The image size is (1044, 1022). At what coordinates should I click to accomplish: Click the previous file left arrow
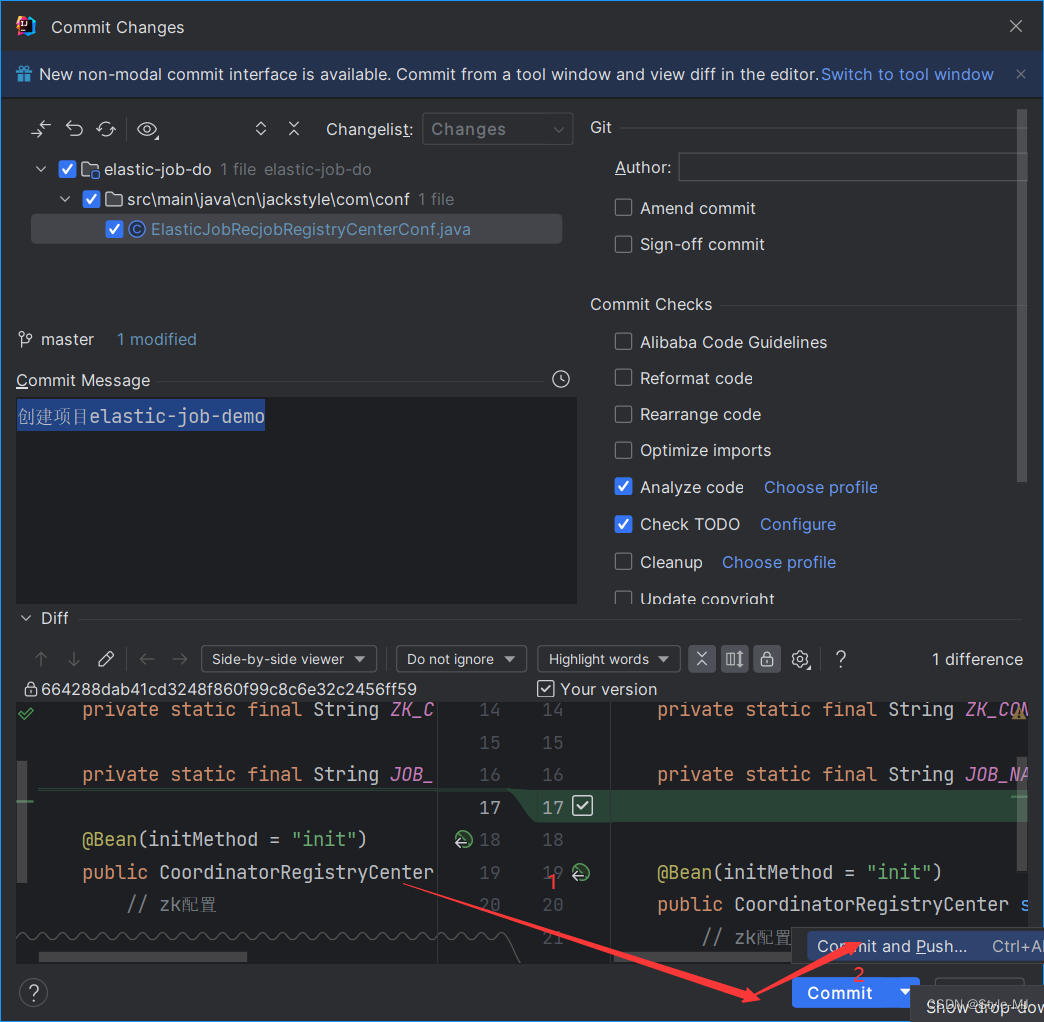coord(146,659)
